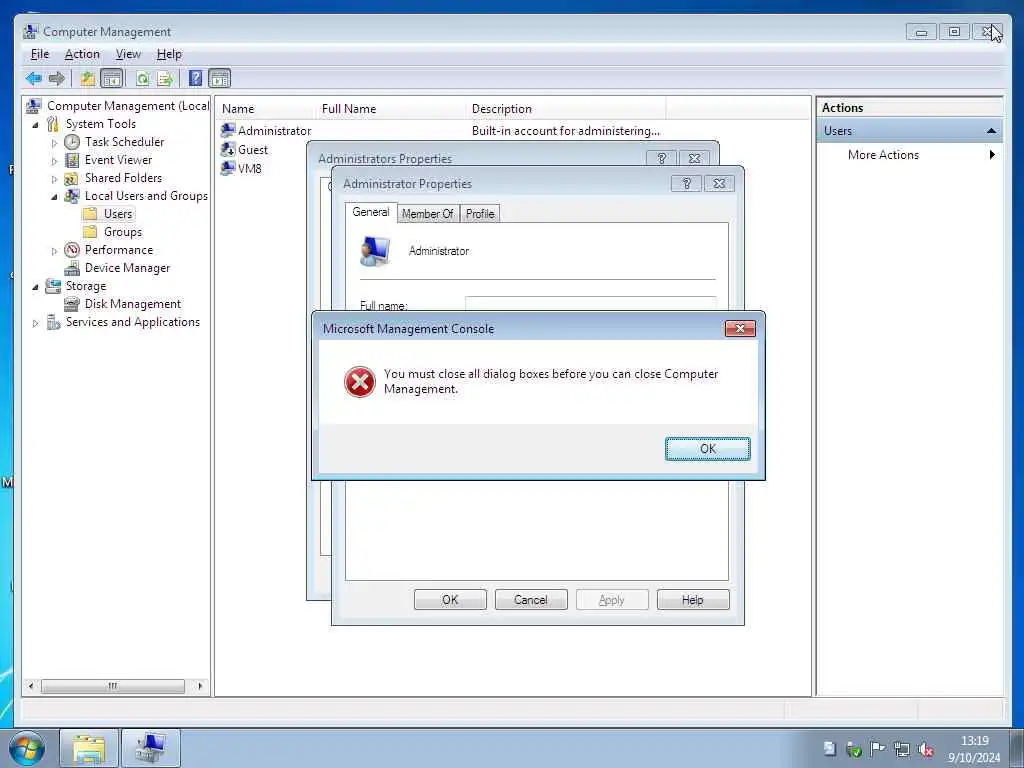Open Windows Explorer from the taskbar
The image size is (1024, 768).
coord(89,748)
